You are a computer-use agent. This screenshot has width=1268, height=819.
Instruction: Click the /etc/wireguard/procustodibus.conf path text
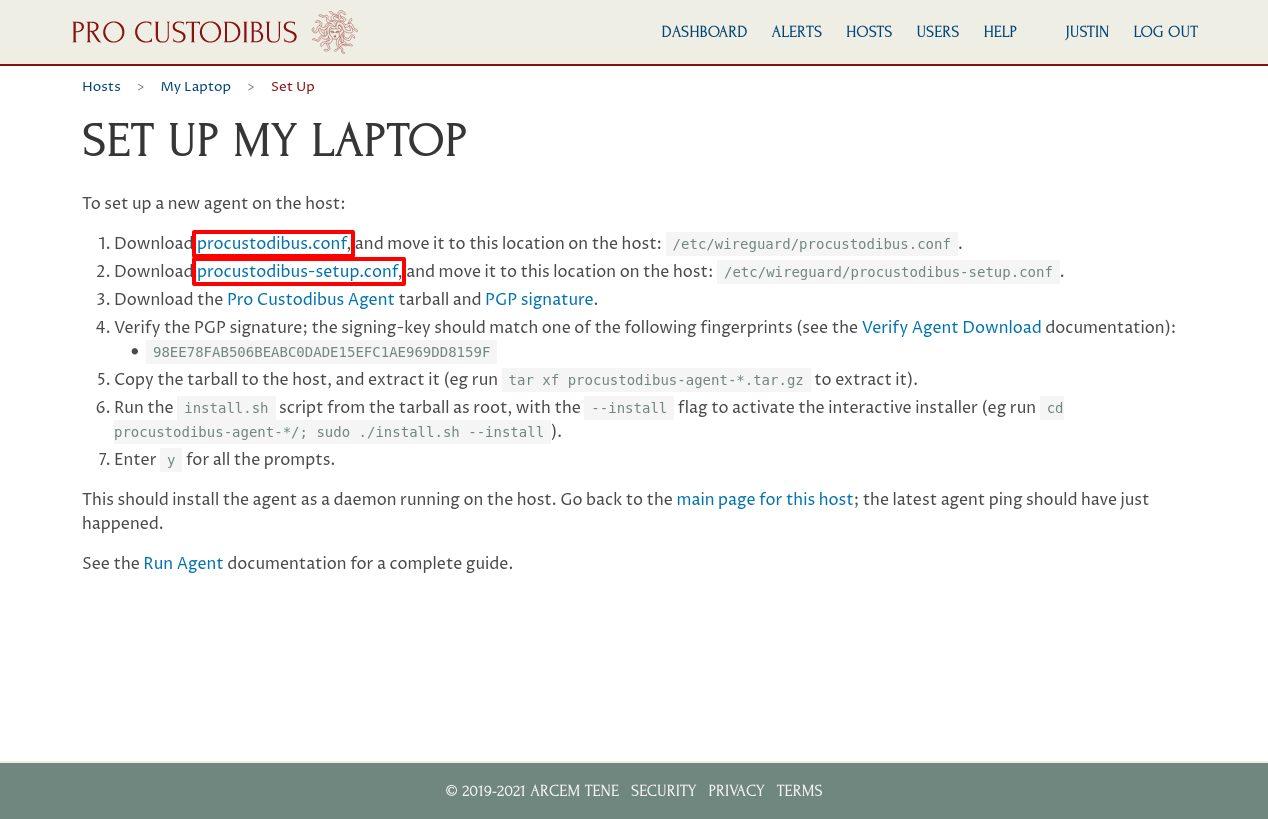812,244
